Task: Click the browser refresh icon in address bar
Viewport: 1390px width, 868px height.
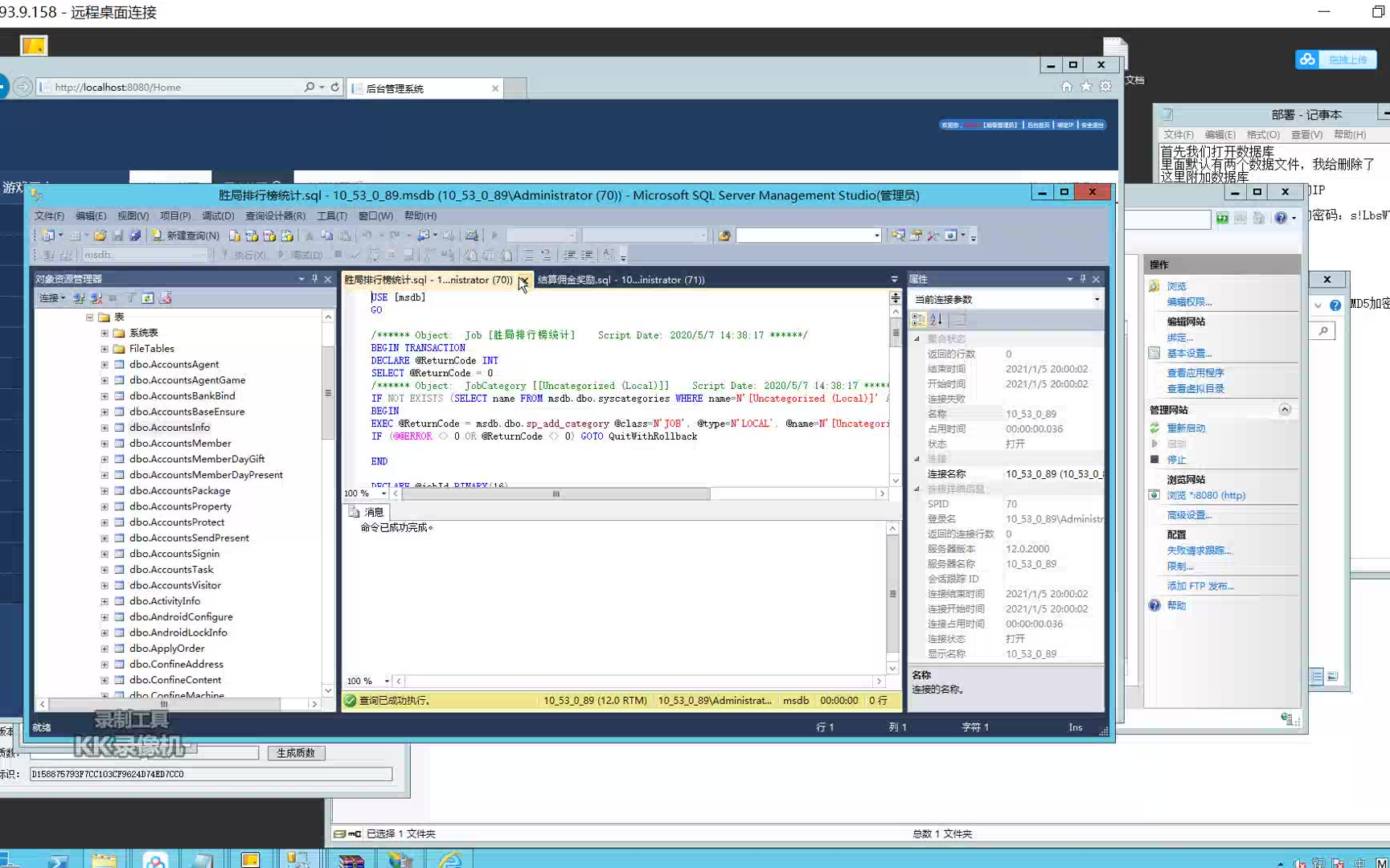Action: tap(335, 87)
